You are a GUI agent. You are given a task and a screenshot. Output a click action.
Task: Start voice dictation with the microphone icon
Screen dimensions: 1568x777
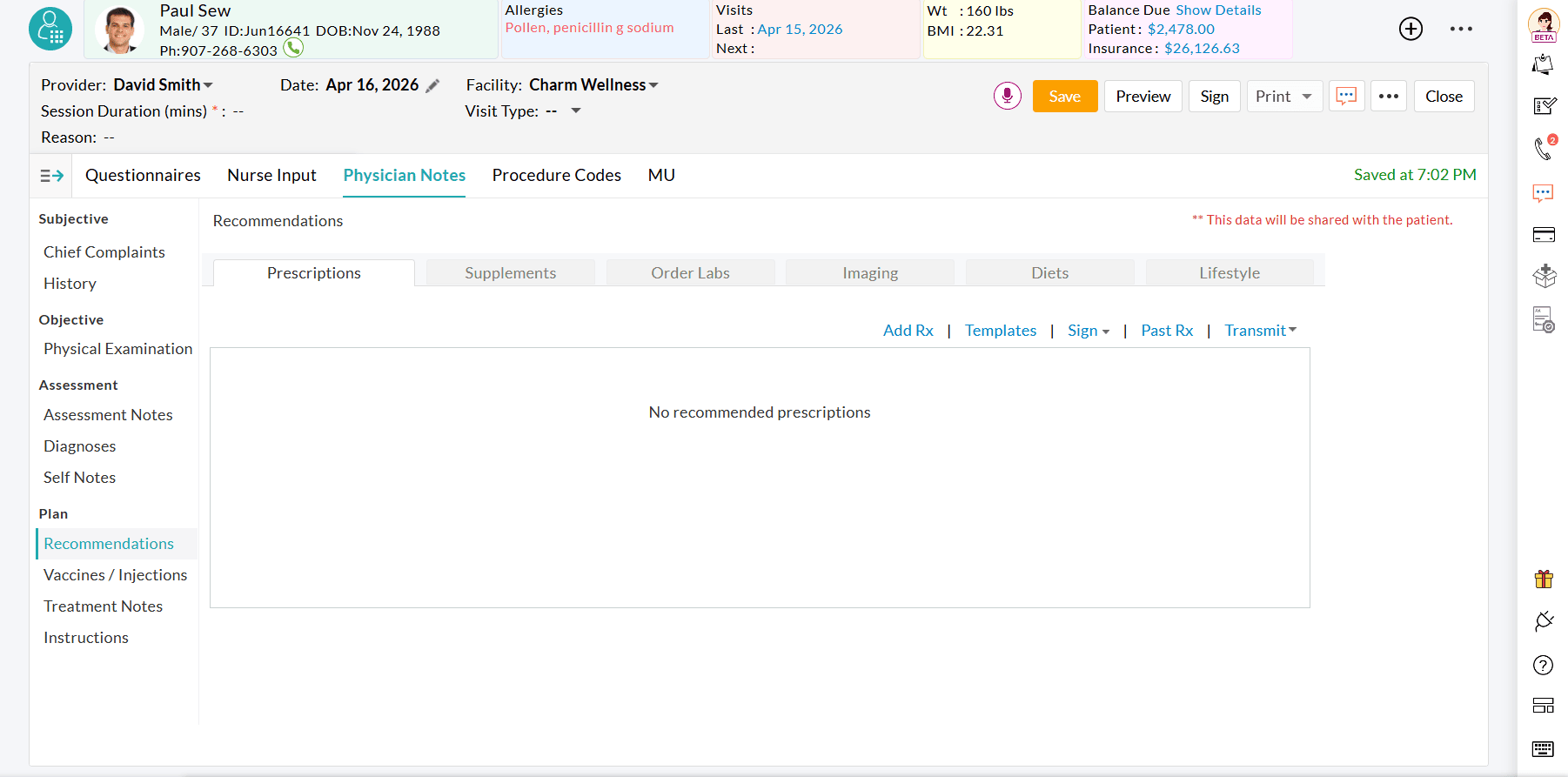pyautogui.click(x=1008, y=96)
